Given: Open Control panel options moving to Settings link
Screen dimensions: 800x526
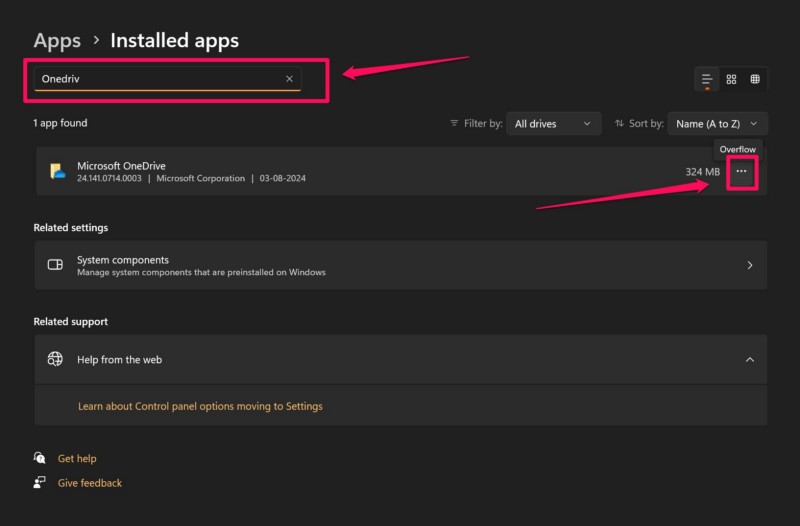Looking at the screenshot, I should pos(200,406).
